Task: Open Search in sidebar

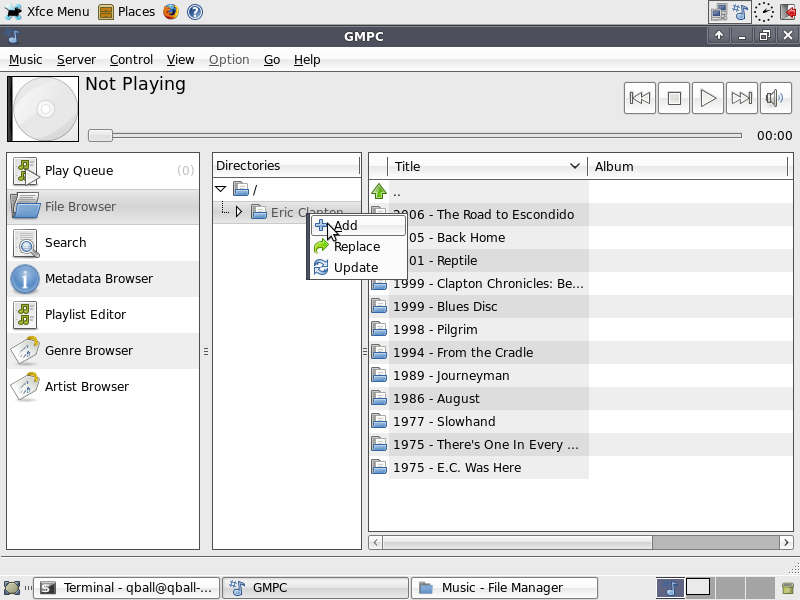Action: 103,243
